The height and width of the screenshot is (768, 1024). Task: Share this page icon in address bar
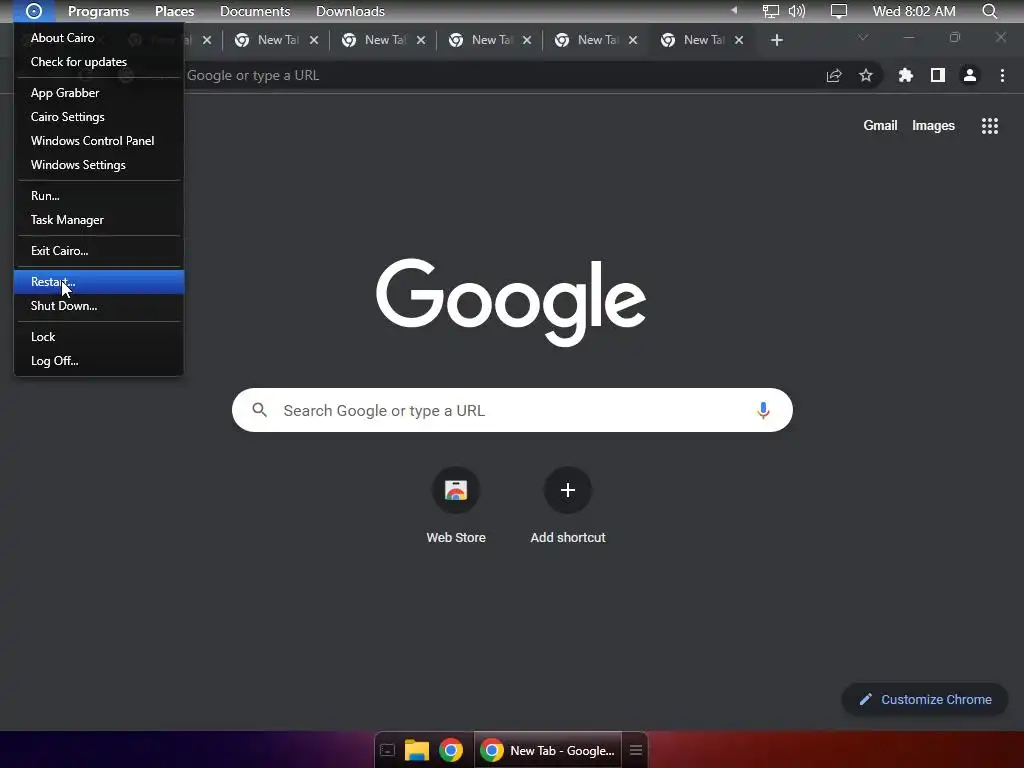click(834, 76)
